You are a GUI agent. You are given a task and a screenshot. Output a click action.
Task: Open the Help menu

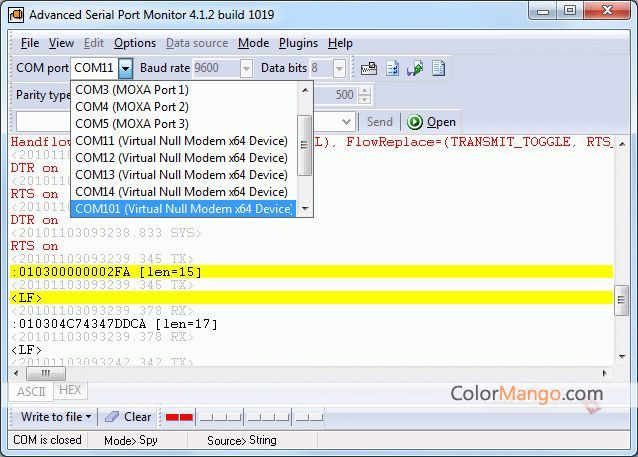click(x=340, y=43)
